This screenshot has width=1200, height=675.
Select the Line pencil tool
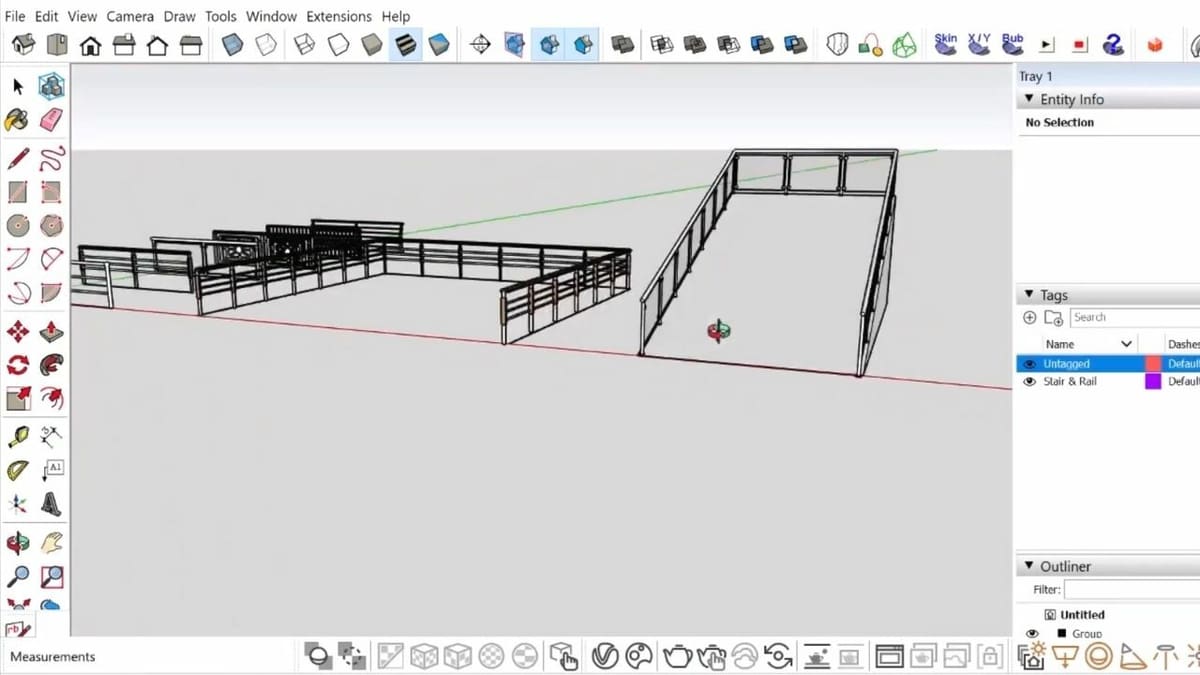click(17, 157)
